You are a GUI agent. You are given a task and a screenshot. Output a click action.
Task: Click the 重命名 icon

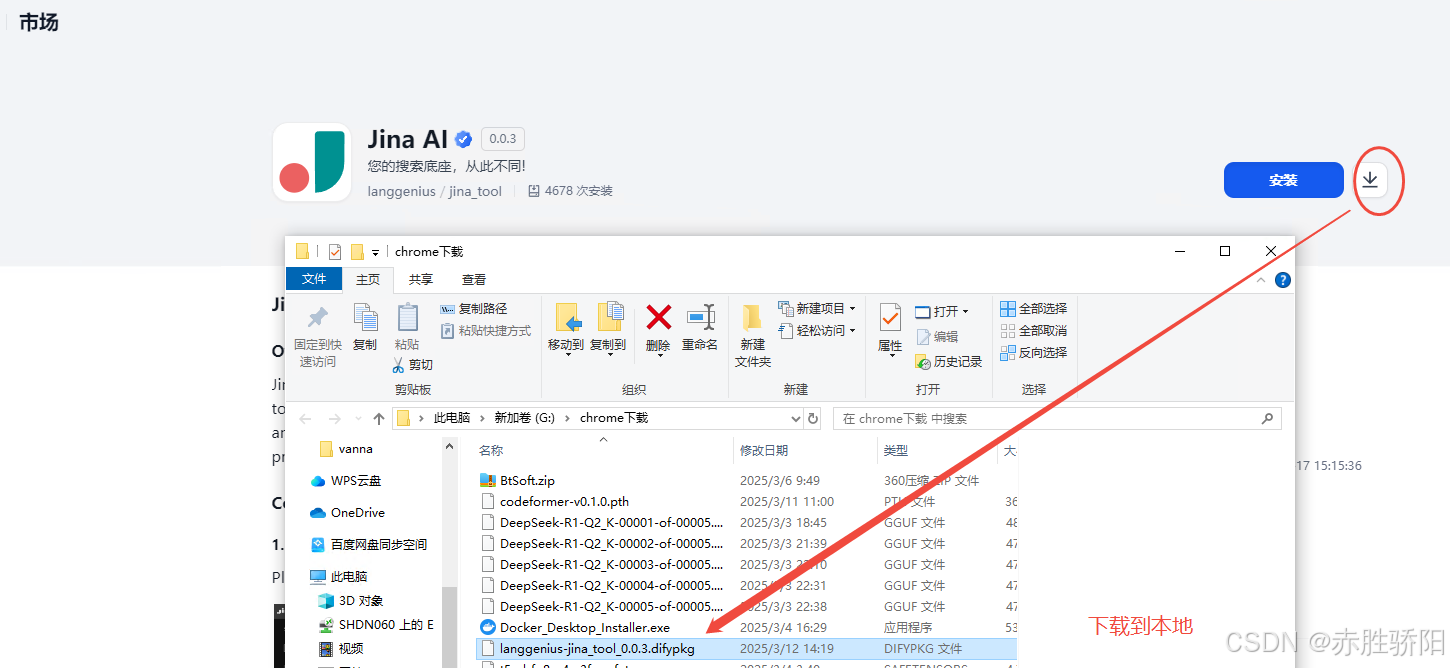tap(700, 318)
